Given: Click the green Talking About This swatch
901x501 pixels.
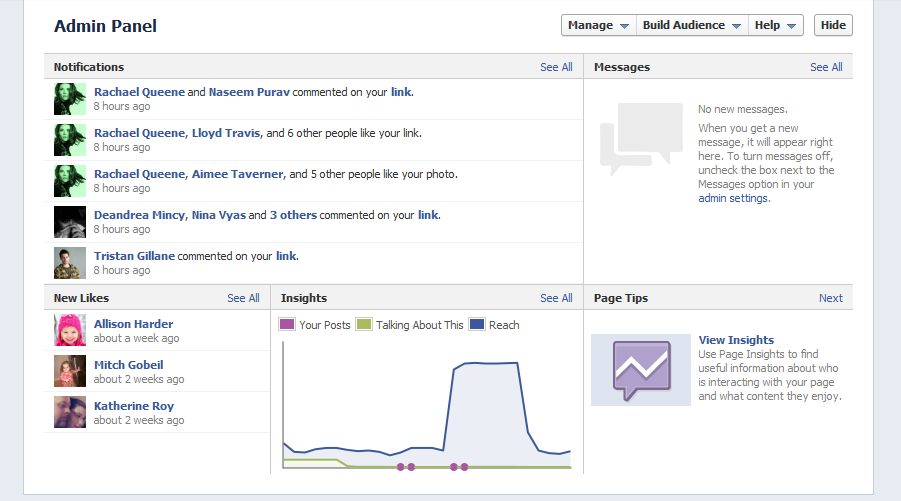Looking at the screenshot, I should [x=364, y=324].
